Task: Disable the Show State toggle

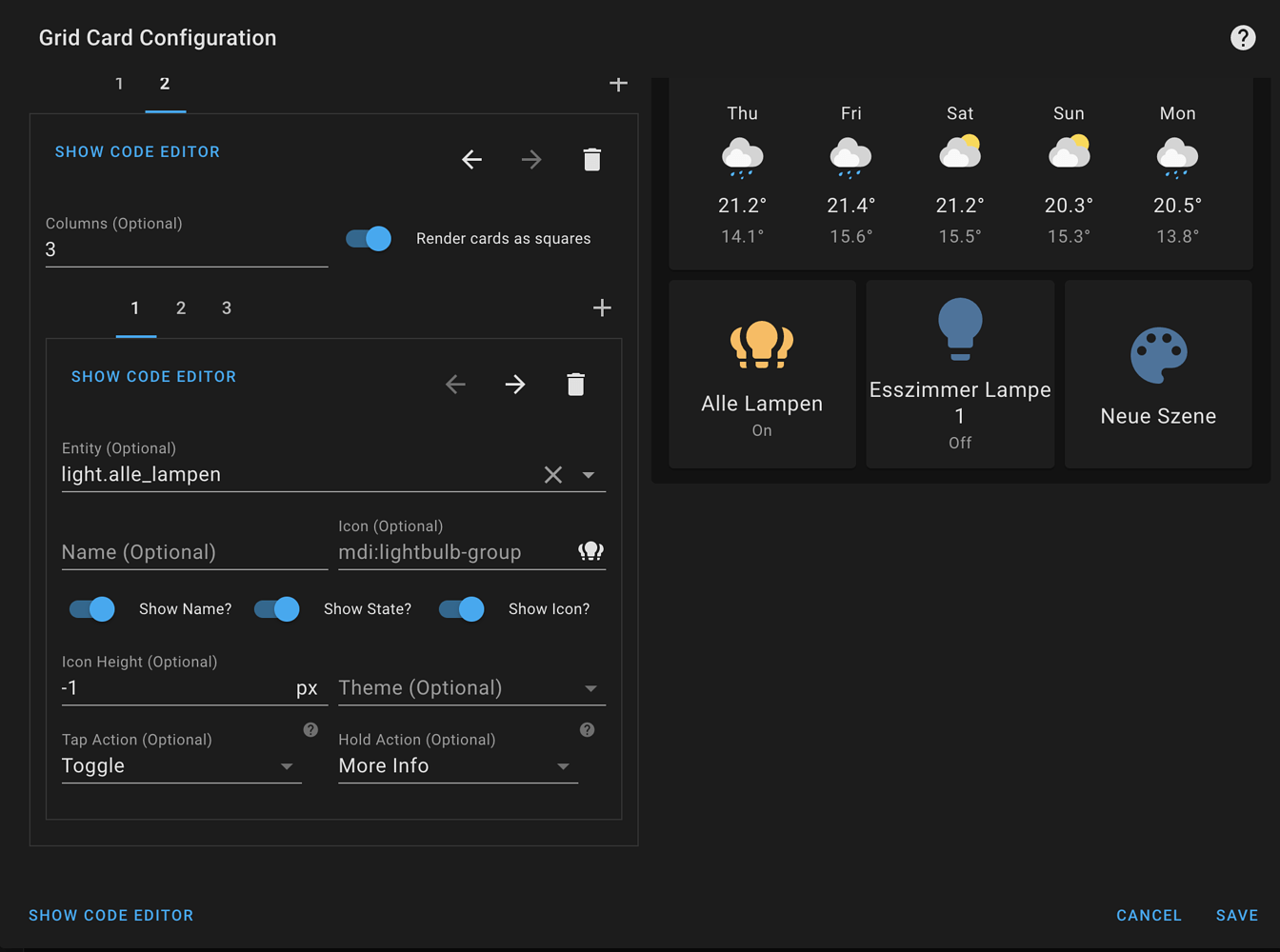Action: [275, 609]
